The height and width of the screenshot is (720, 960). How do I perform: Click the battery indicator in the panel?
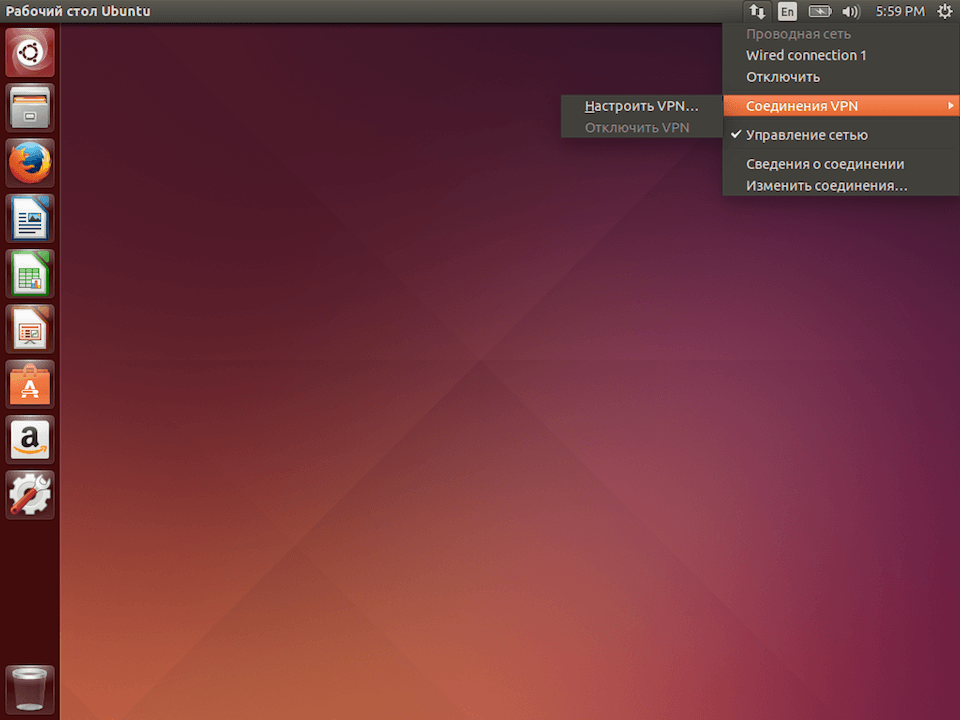[820, 11]
